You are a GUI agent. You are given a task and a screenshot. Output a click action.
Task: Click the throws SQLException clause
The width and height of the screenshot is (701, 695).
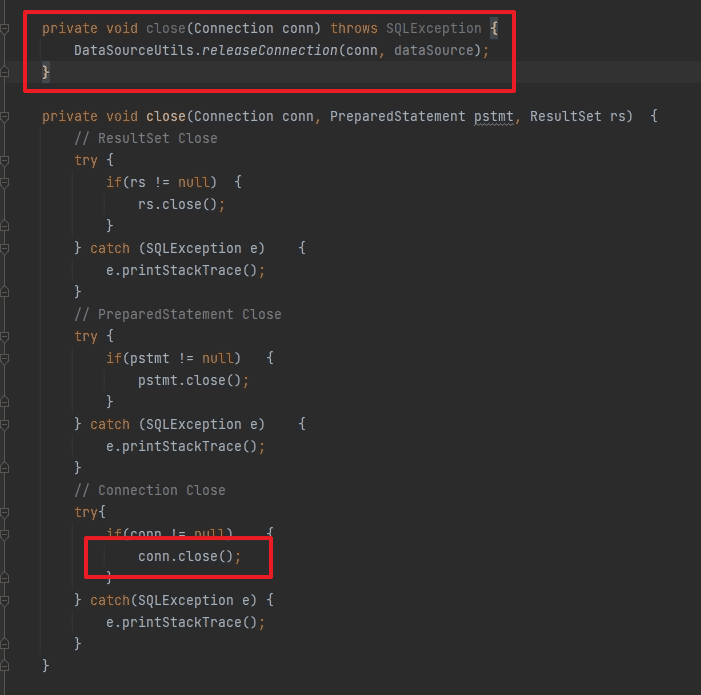(x=405, y=29)
